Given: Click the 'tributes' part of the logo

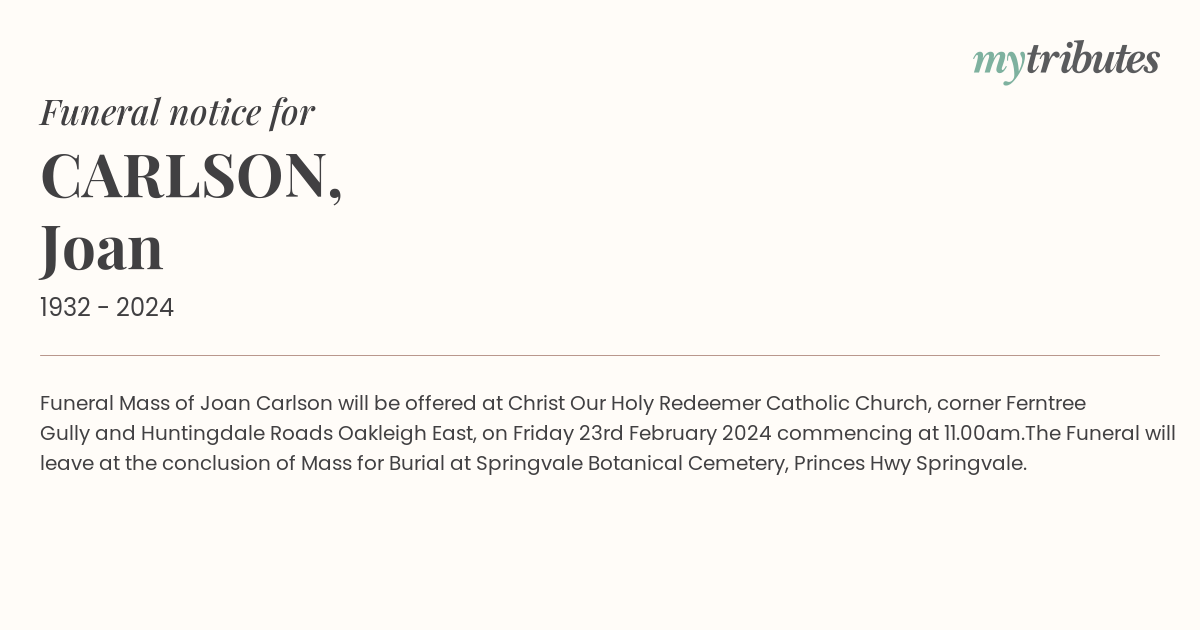Looking at the screenshot, I should (x=1092, y=59).
